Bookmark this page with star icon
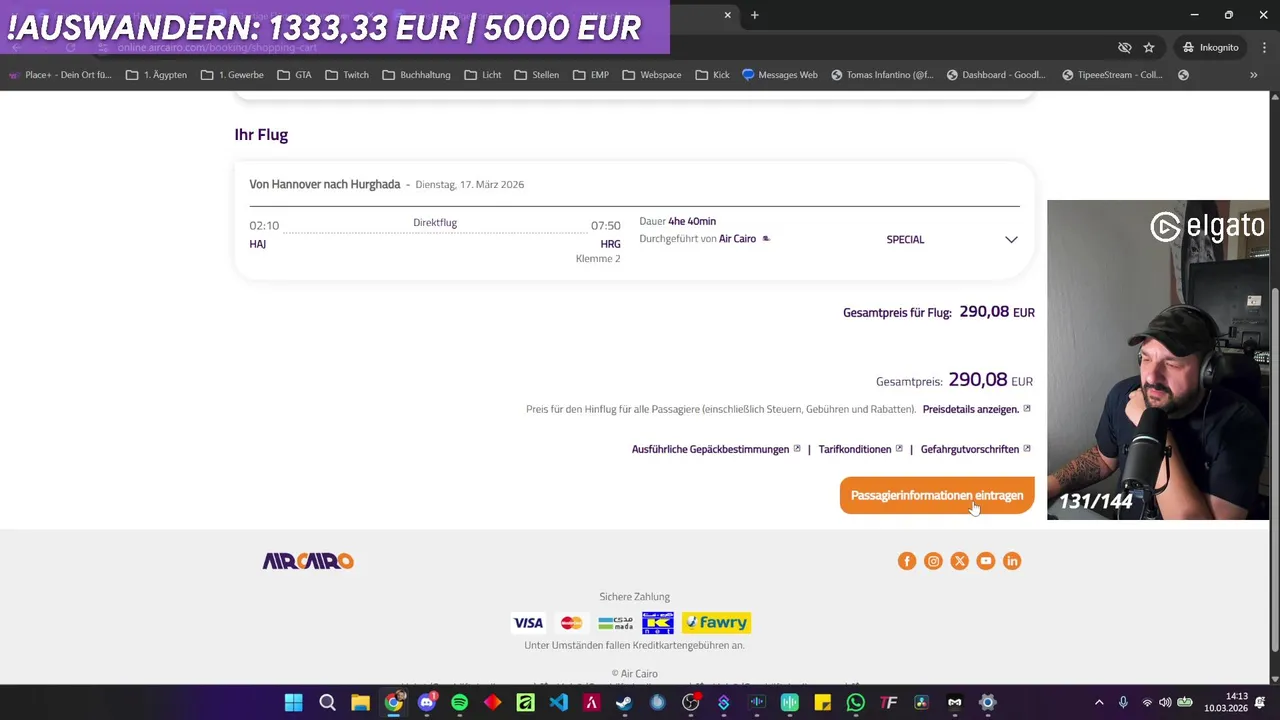The image size is (1280, 720). 1149,47
